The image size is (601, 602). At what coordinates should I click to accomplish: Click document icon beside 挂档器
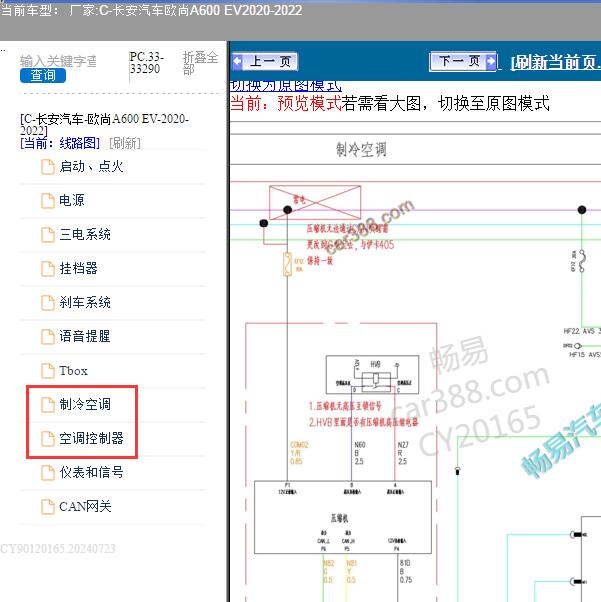pyautogui.click(x=48, y=269)
